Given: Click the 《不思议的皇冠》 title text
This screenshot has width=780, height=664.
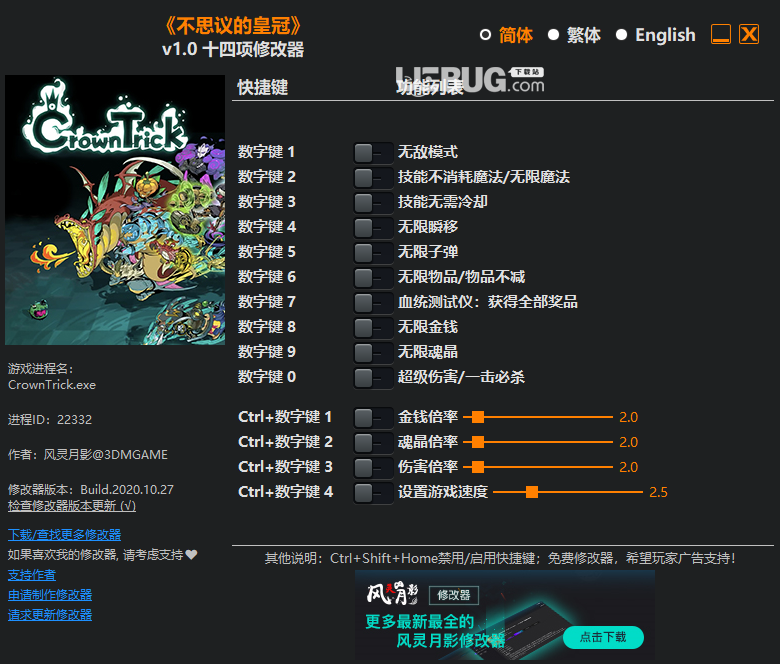Looking at the screenshot, I should (x=233, y=26).
